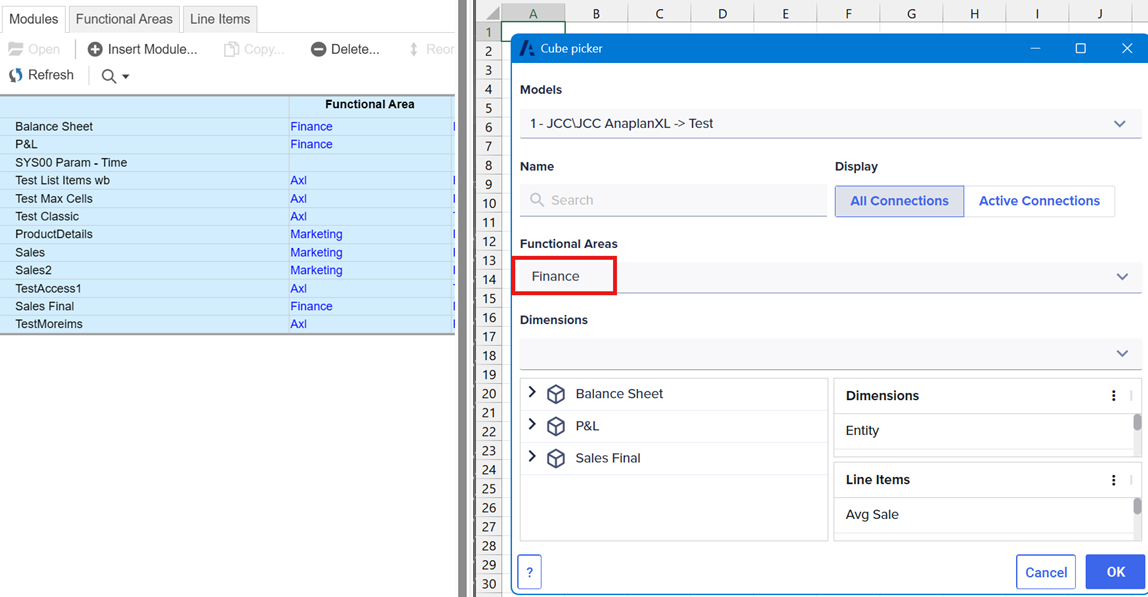Image resolution: width=1148 pixels, height=597 pixels.
Task: Click the Axl link for Test Classic row
Action: [x=298, y=216]
